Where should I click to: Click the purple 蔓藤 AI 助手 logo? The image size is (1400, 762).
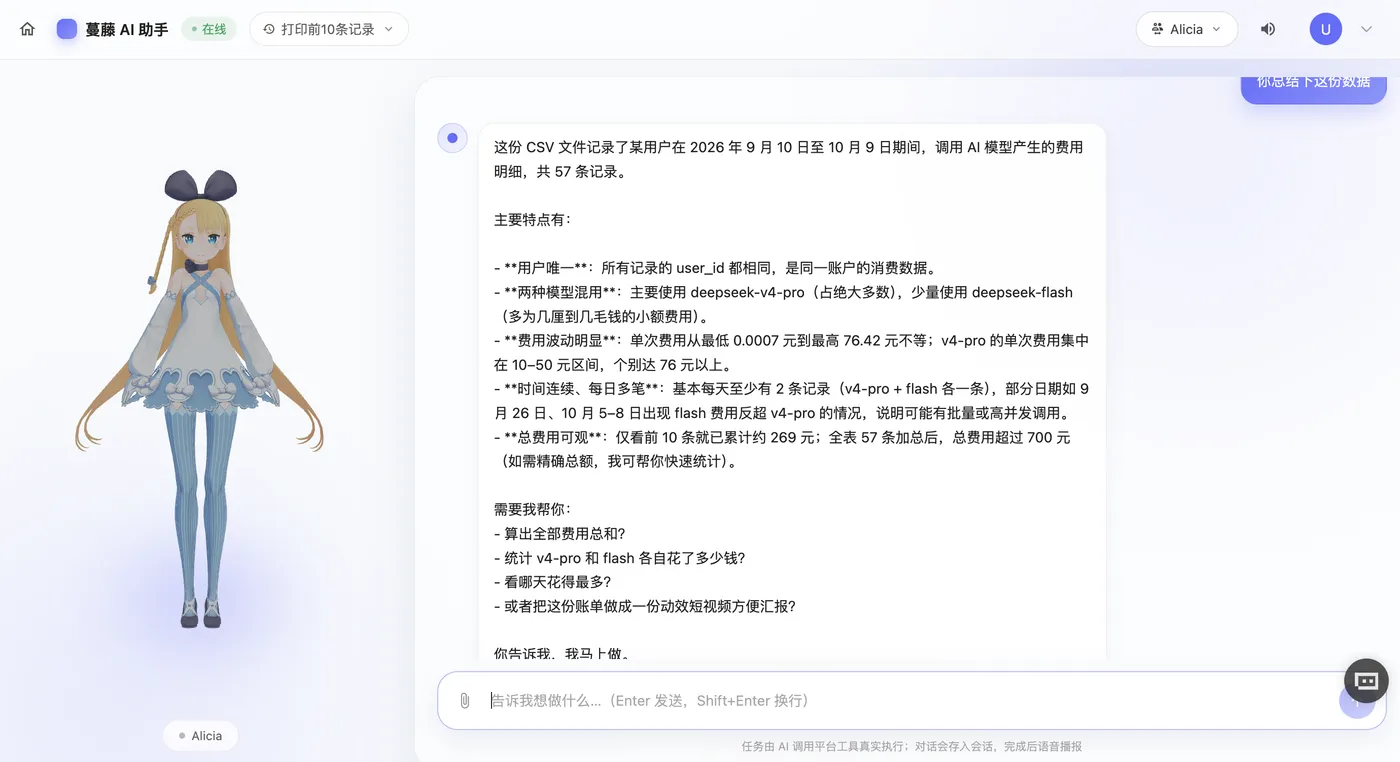point(67,29)
